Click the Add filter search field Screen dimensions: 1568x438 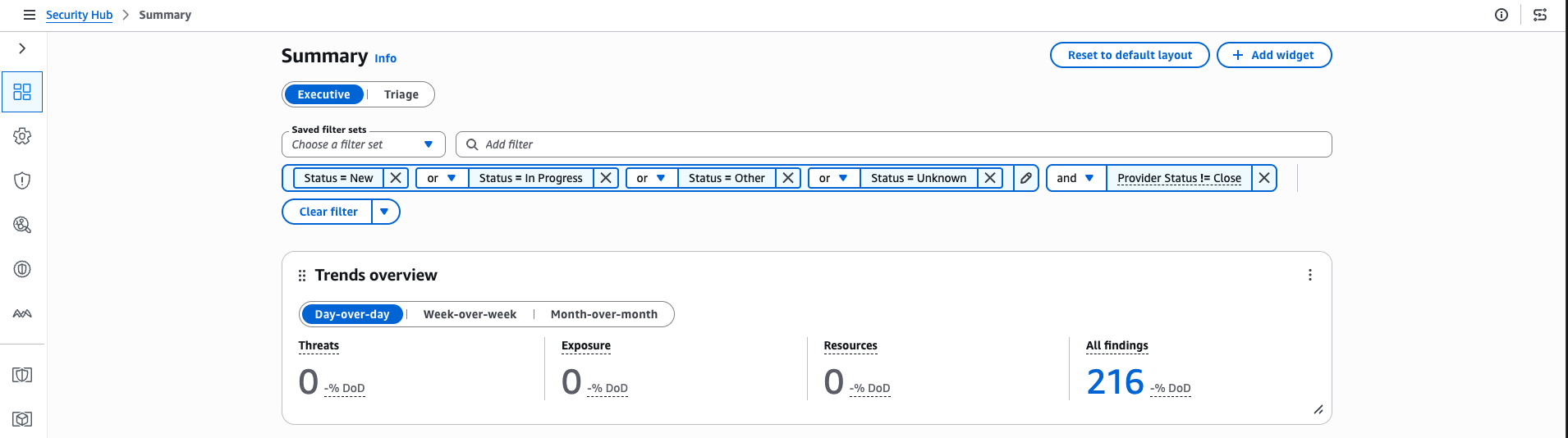pyautogui.click(x=893, y=144)
